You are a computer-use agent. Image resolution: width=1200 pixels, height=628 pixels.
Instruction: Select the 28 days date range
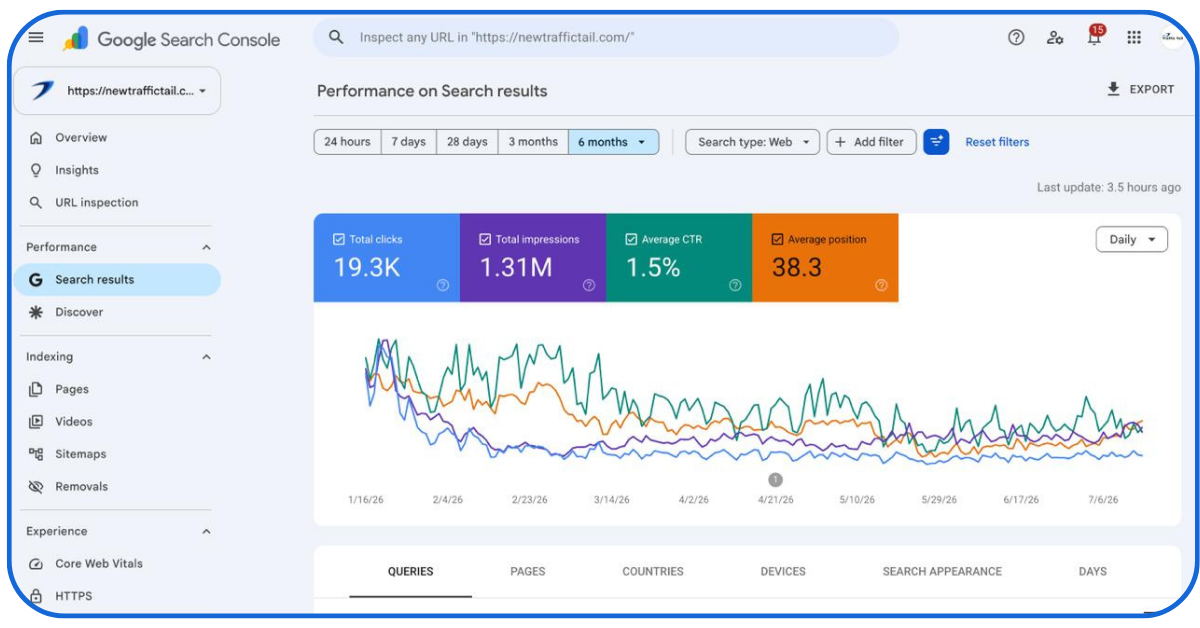pos(467,142)
